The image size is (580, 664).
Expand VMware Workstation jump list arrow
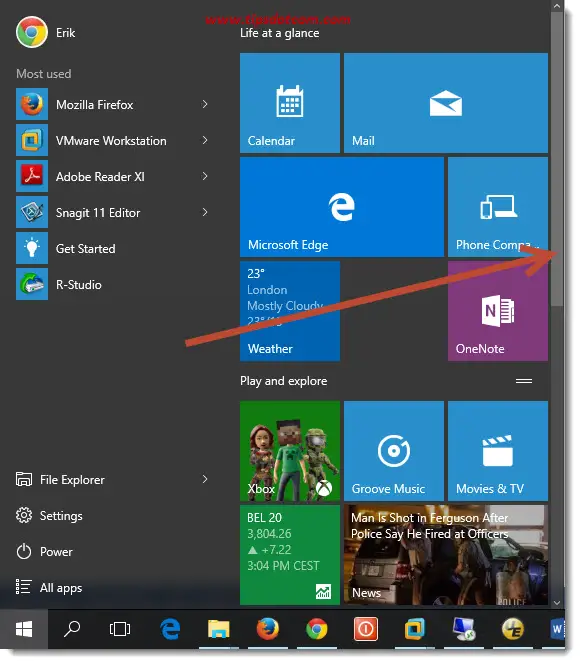(x=205, y=140)
